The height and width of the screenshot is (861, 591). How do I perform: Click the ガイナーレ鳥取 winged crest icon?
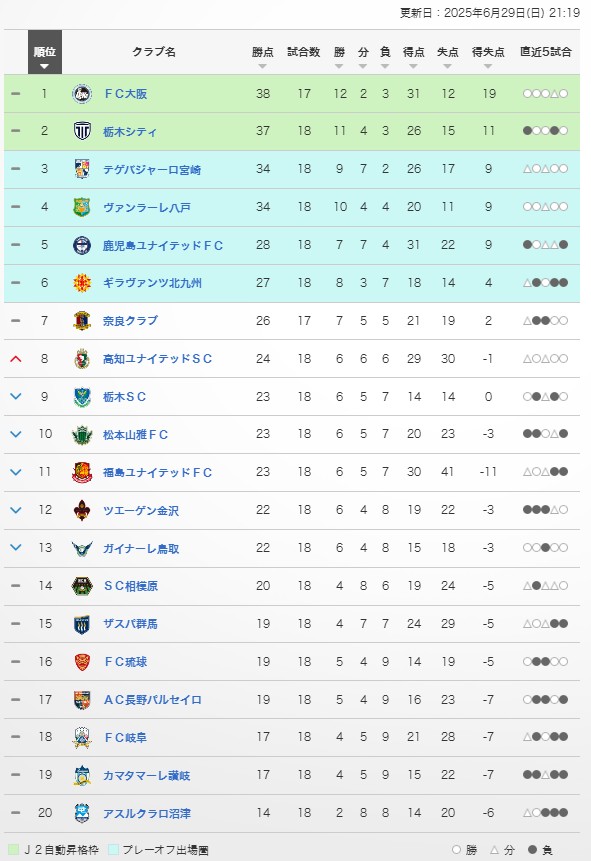(x=82, y=548)
